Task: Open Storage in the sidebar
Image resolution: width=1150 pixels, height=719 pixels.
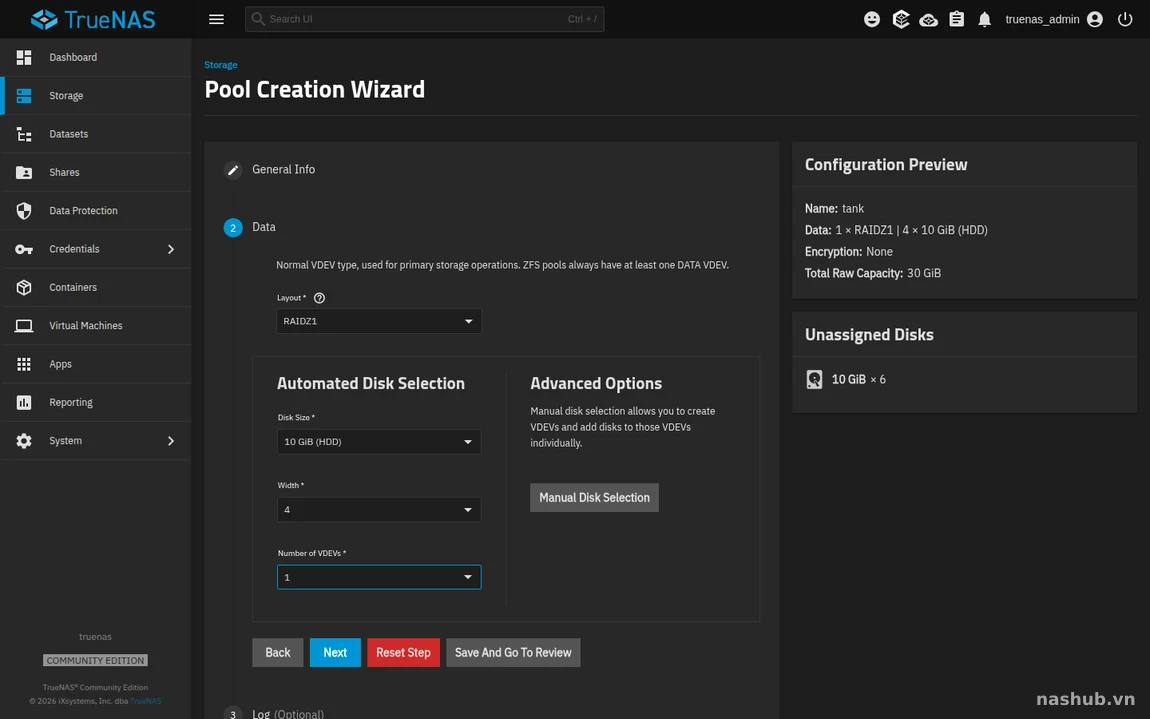Action: click(x=96, y=96)
